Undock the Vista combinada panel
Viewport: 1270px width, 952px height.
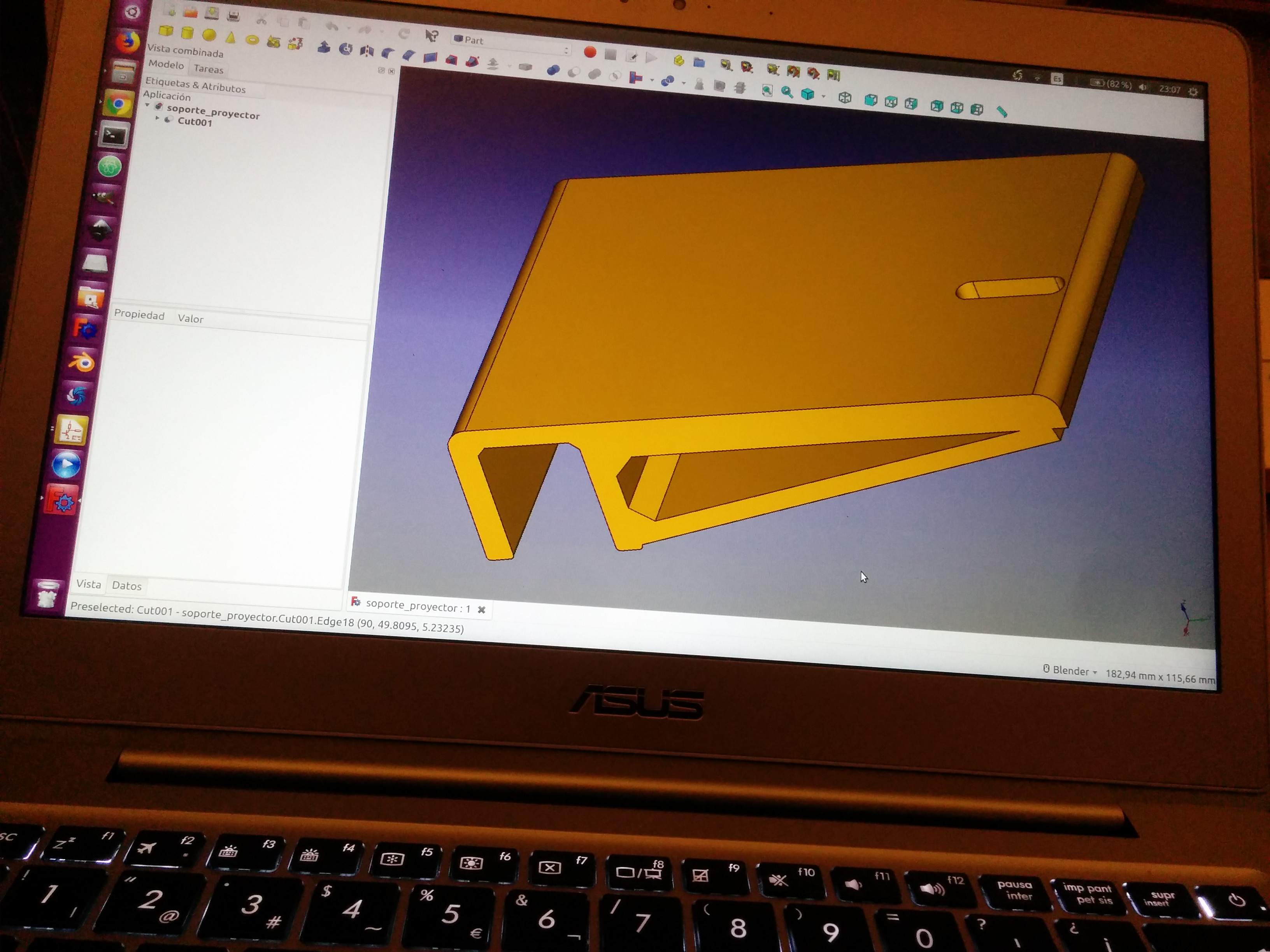click(381, 70)
